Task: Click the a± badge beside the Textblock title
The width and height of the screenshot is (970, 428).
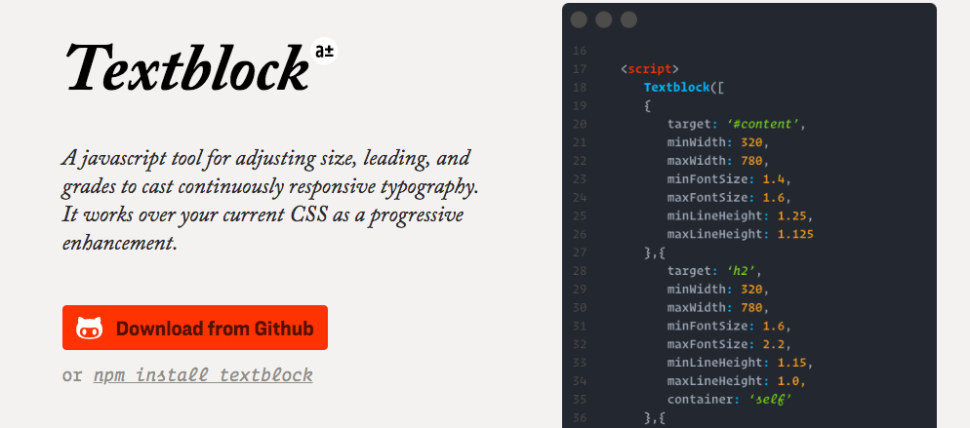Action: tap(325, 51)
